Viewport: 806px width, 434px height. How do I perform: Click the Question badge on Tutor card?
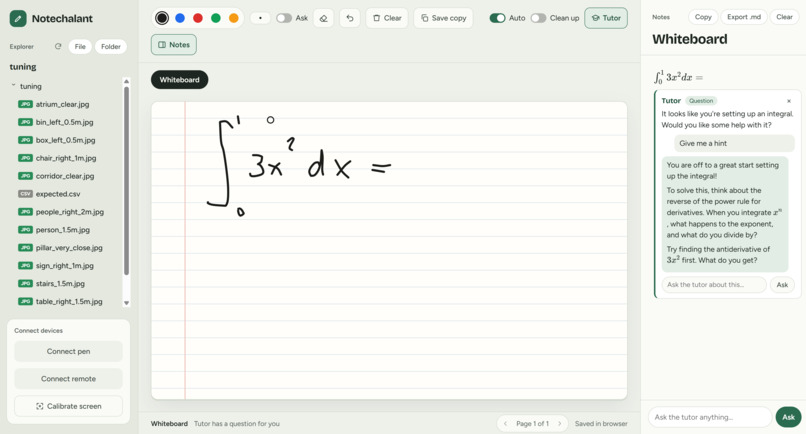(701, 101)
